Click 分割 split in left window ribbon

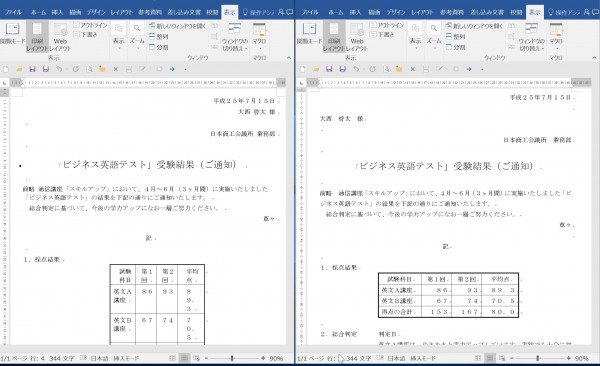coord(158,47)
